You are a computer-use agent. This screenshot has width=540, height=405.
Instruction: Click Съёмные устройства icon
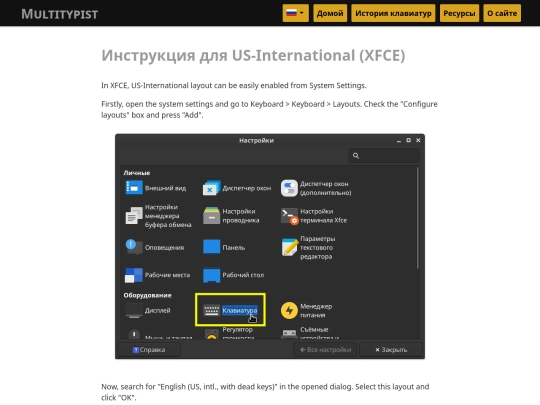(x=289, y=334)
